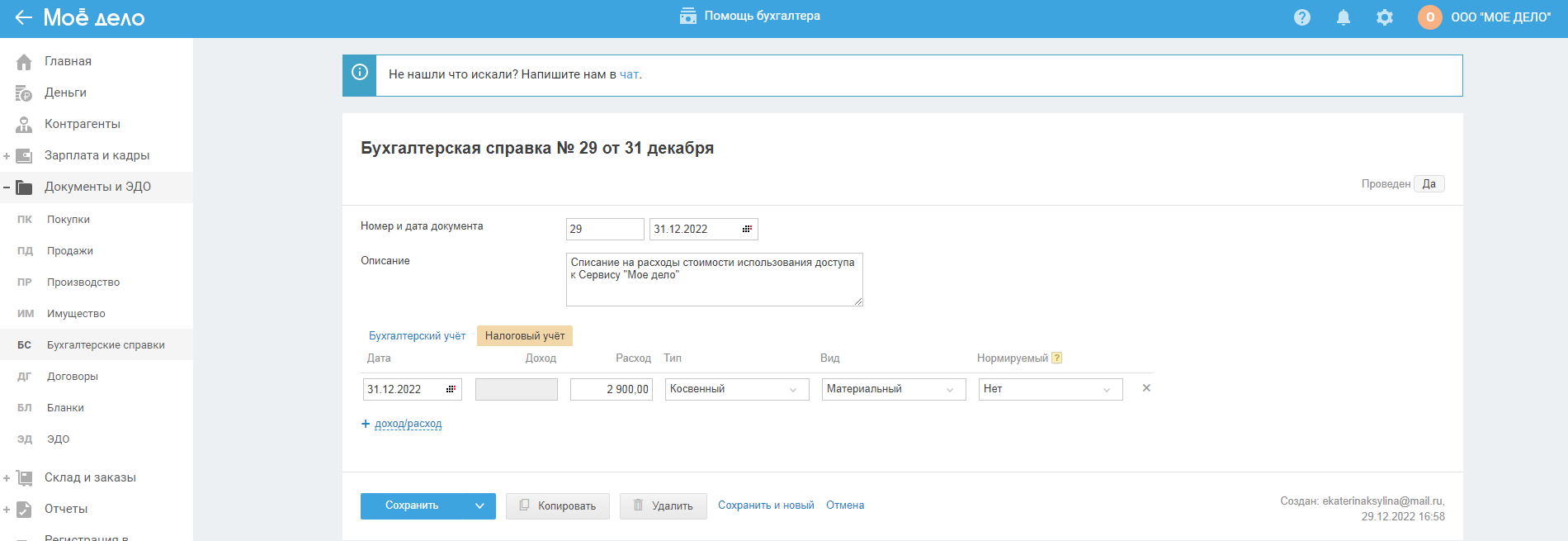Viewport: 1568px width, 541px height.
Task: Open Покупки submenu item
Action: (x=68, y=220)
